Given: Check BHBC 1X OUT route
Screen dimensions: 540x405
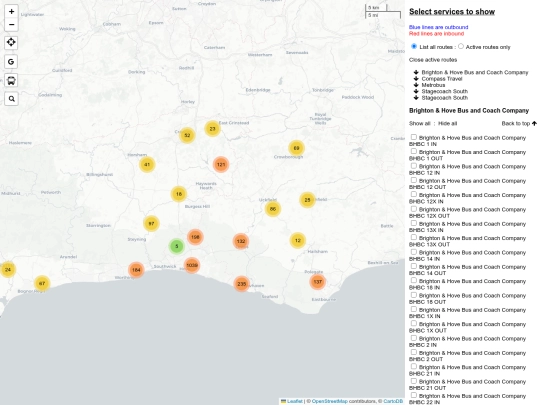Looking at the screenshot, I should [414, 323].
